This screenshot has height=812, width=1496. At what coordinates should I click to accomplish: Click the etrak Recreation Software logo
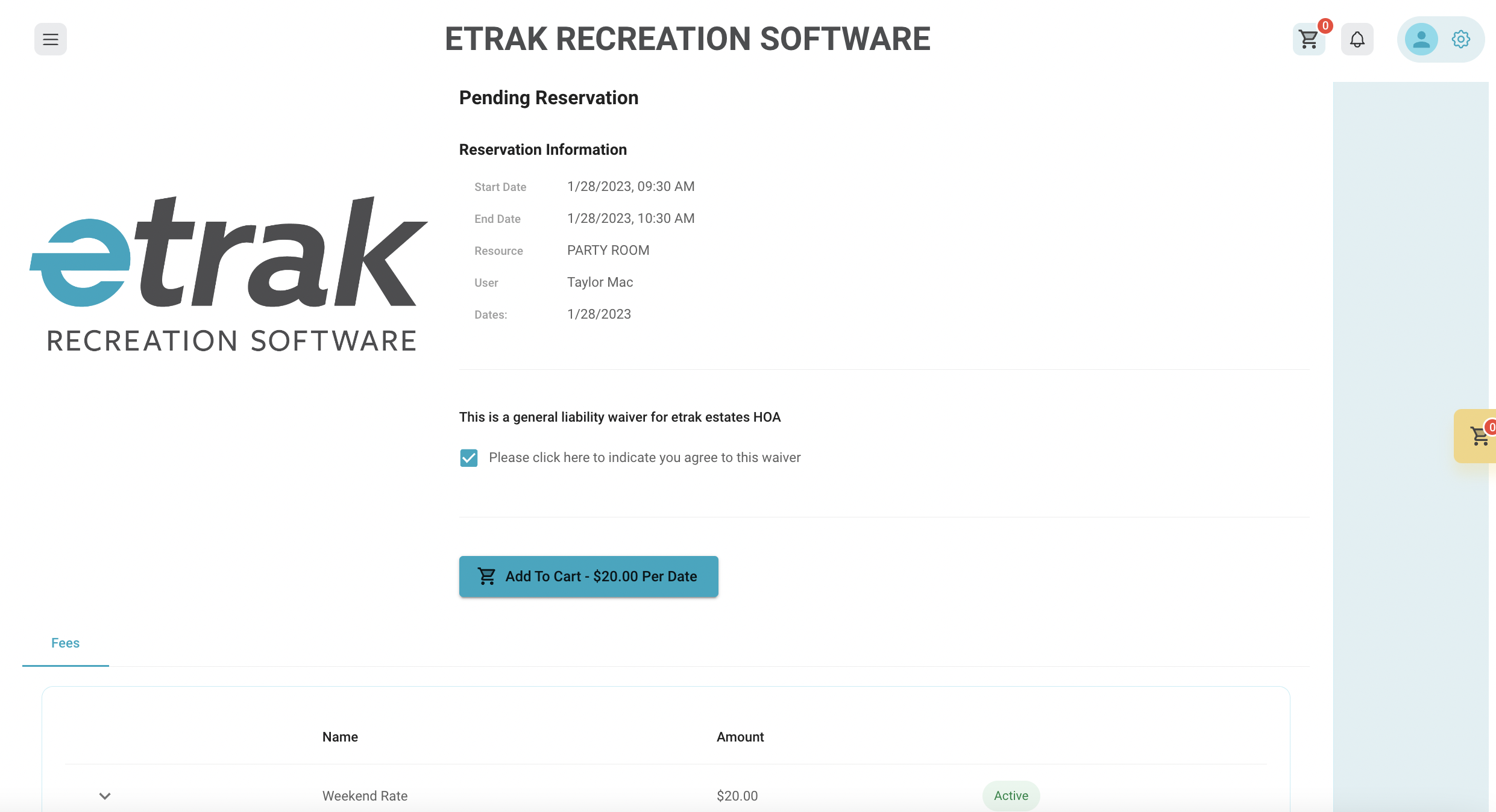229,274
